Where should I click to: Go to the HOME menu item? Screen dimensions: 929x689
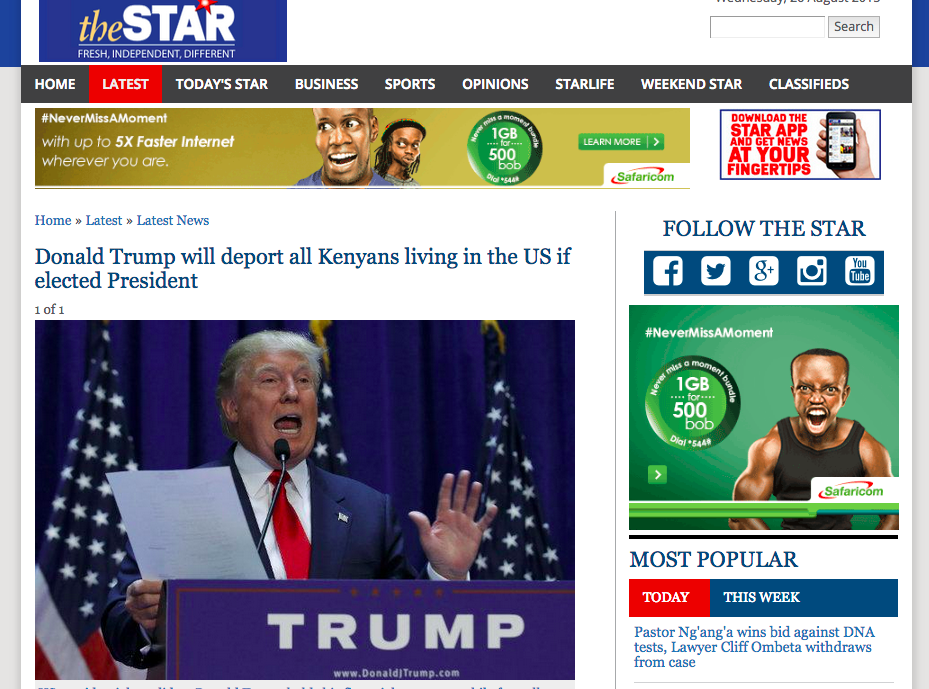click(x=55, y=84)
